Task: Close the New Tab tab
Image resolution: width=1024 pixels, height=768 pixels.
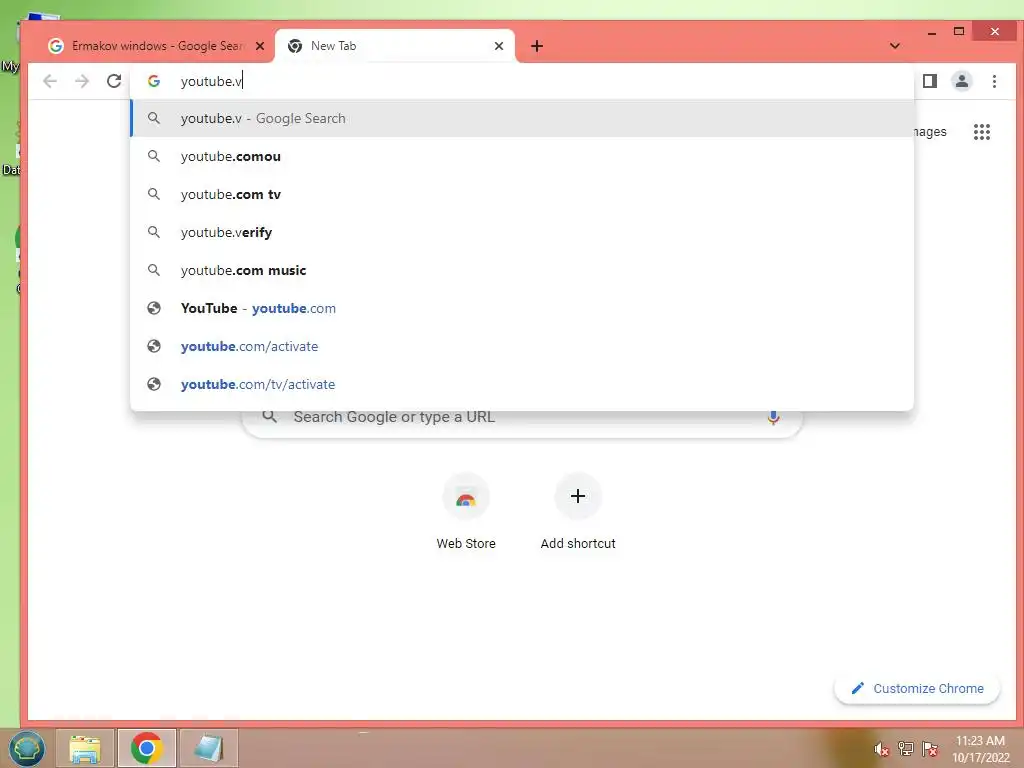Action: (499, 46)
